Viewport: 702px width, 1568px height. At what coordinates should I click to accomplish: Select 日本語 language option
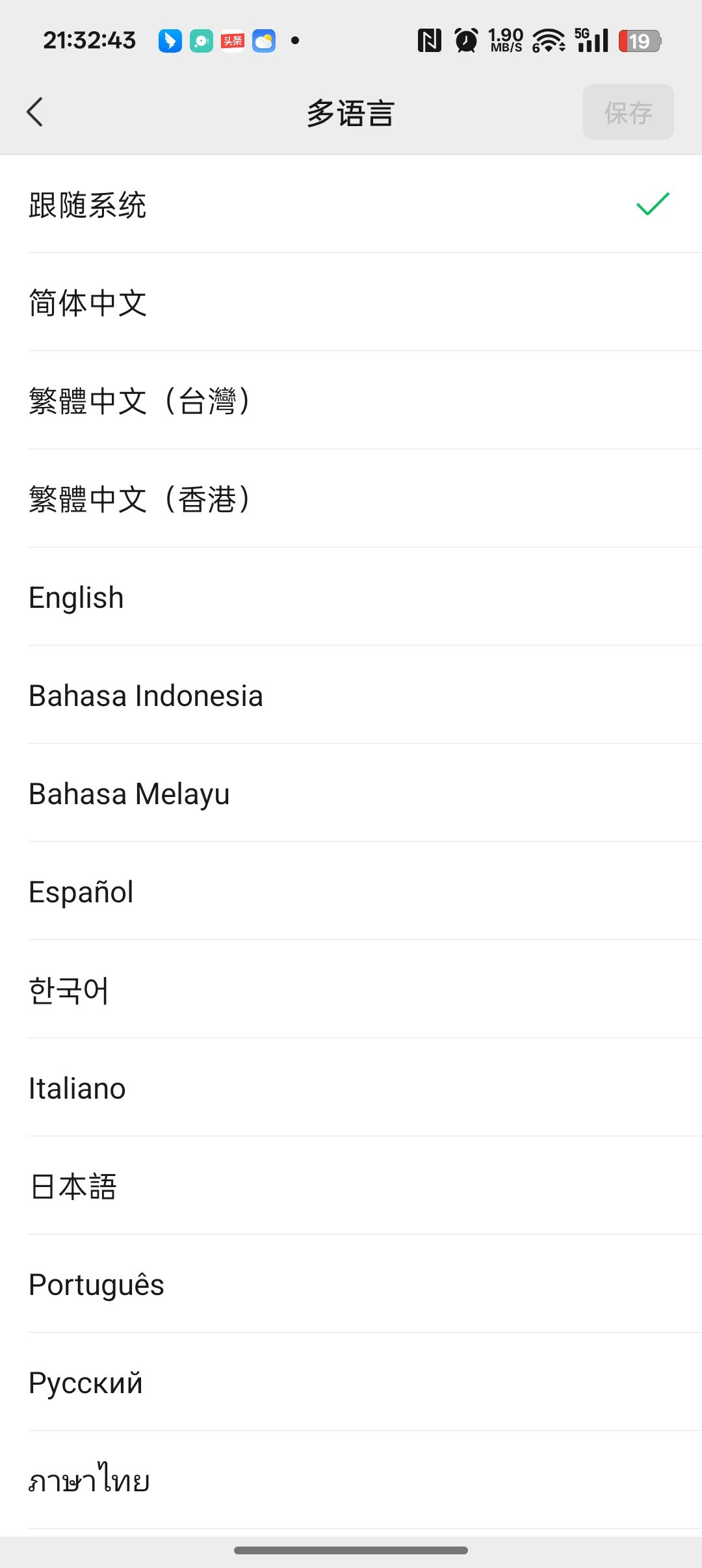click(x=73, y=1186)
